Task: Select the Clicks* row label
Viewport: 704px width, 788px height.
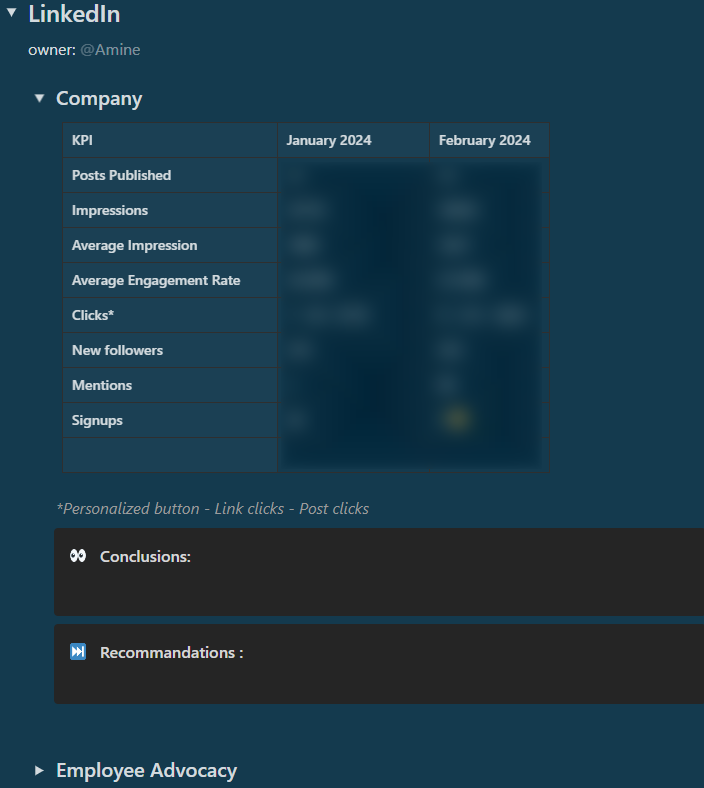Action: coord(93,315)
